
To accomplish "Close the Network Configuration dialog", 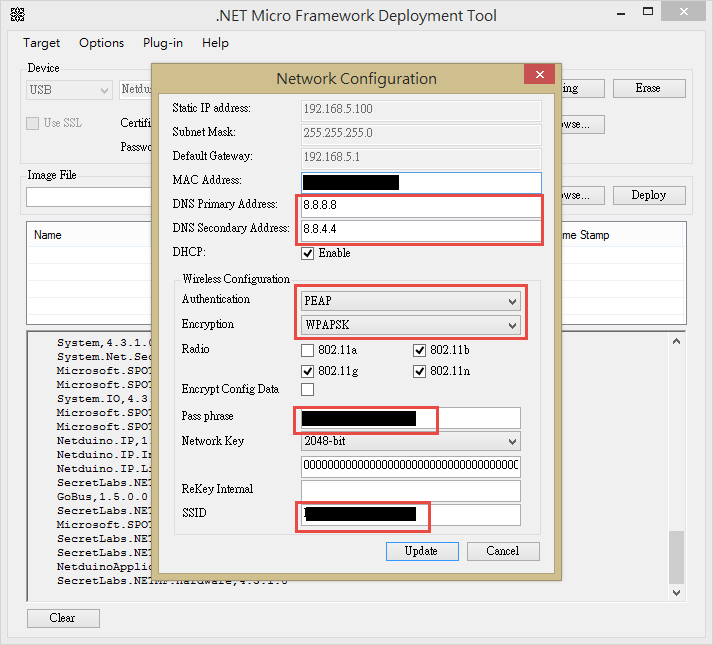I will coord(539,74).
